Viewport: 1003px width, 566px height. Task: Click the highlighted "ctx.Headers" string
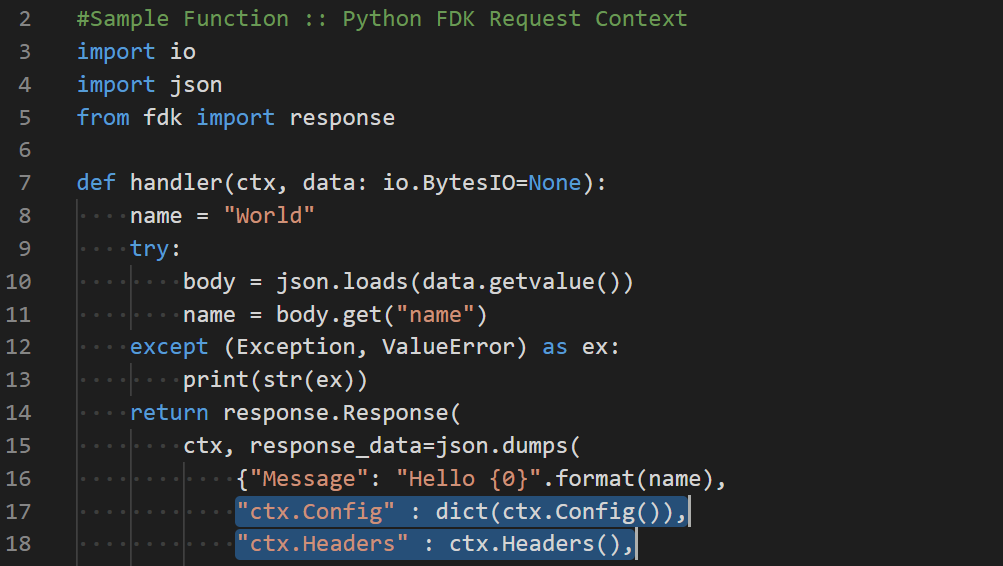(322, 544)
